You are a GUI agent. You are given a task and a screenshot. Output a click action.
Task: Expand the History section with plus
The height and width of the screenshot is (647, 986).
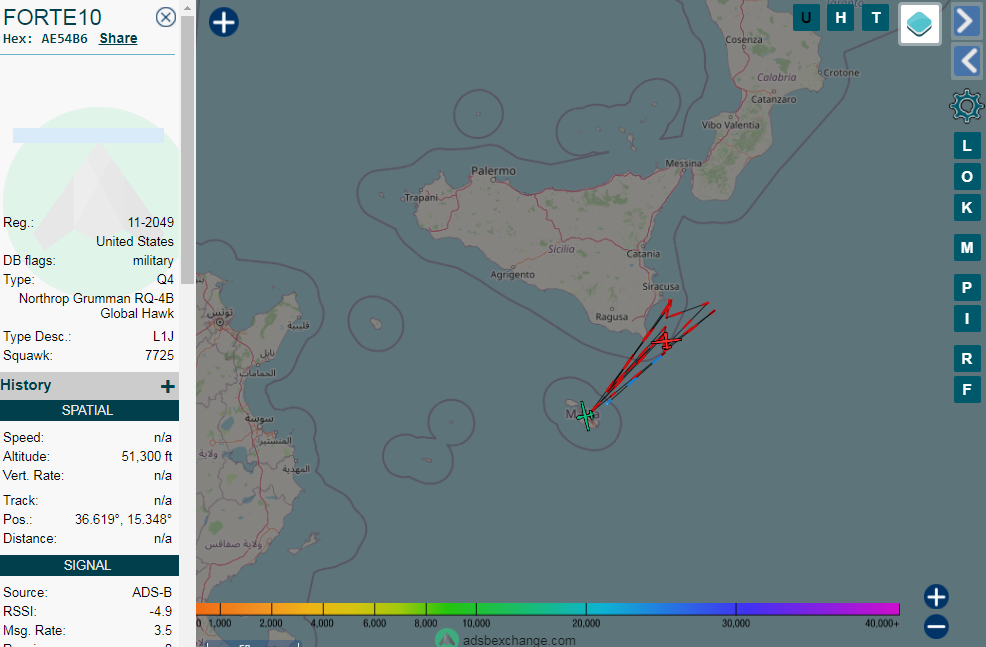click(x=167, y=386)
